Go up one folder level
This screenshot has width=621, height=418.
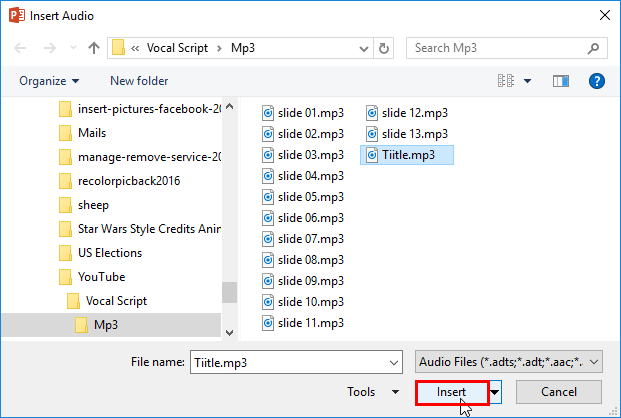[94, 48]
